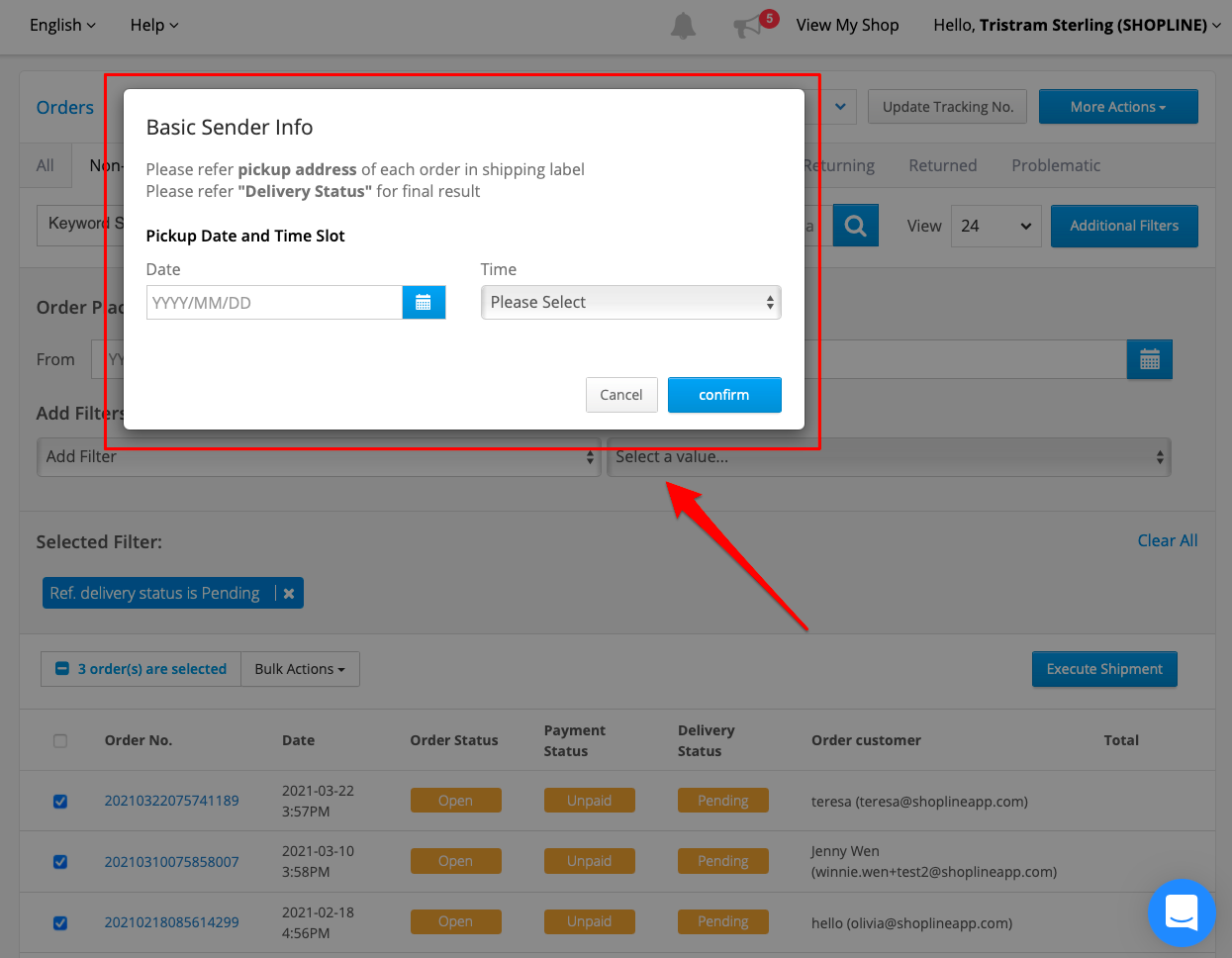Screen dimensions: 1232x958
Task: Open the live chat support bubble
Action: tap(1182, 912)
